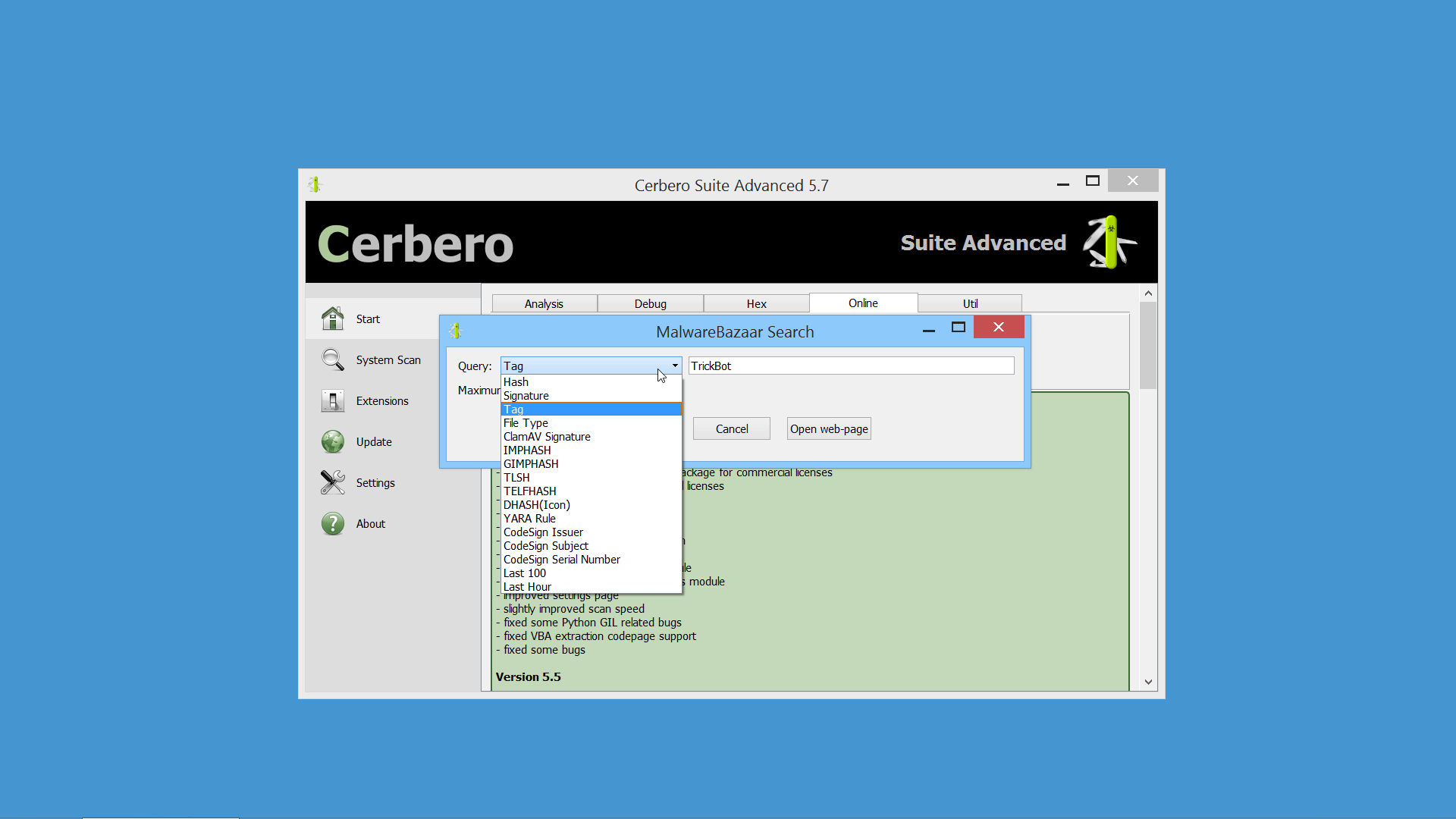Click the TrickBot query text field
The image size is (1456, 819).
coord(851,366)
